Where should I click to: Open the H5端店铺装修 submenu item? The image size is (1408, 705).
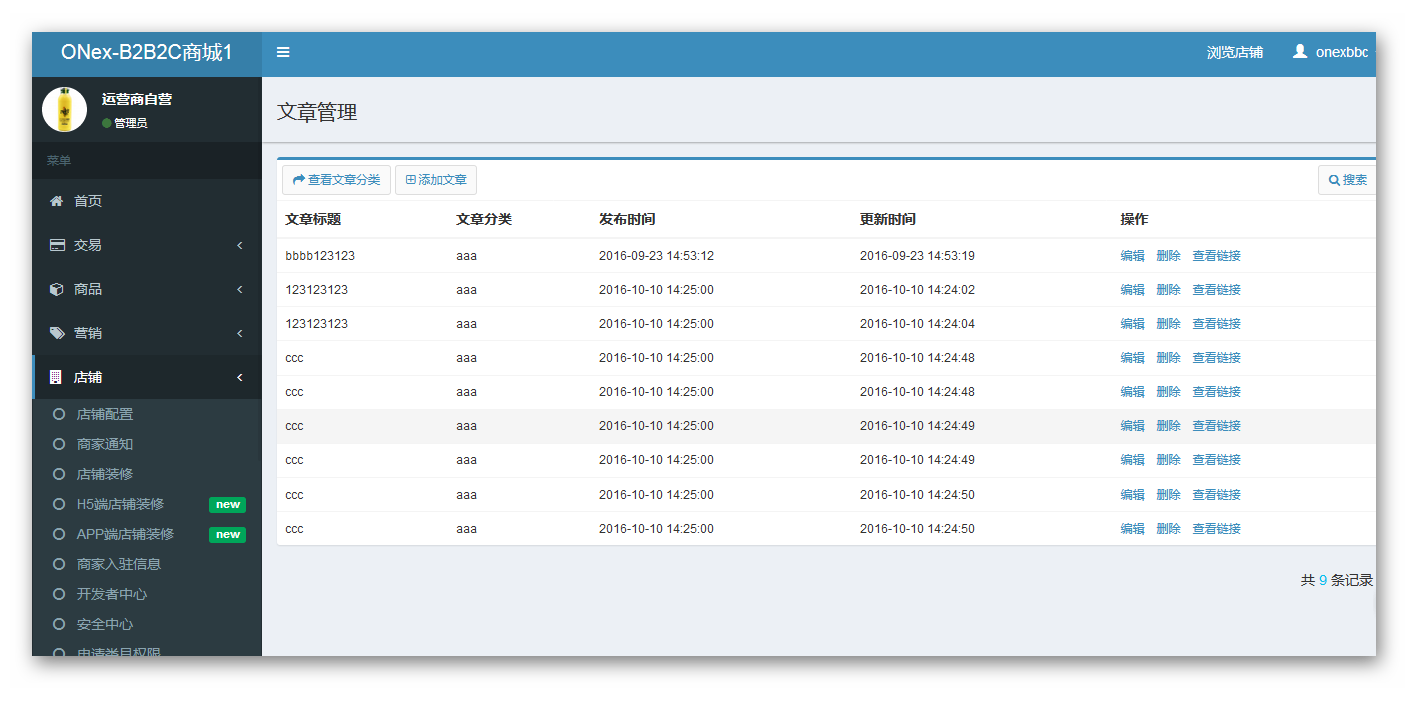[120, 504]
